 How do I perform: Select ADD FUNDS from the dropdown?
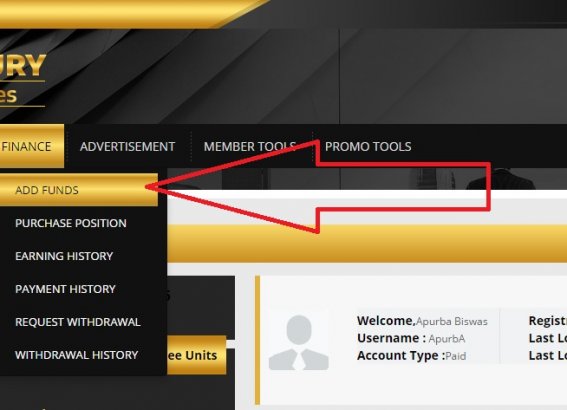pos(79,190)
